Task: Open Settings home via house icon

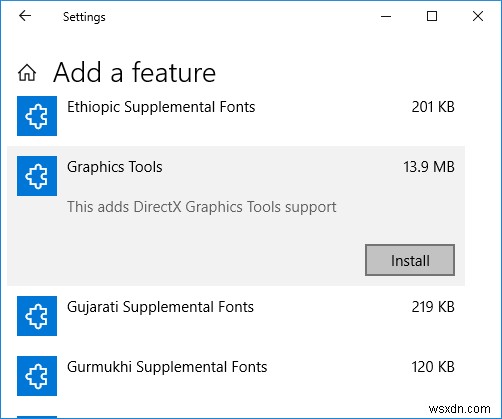Action: 27,73
